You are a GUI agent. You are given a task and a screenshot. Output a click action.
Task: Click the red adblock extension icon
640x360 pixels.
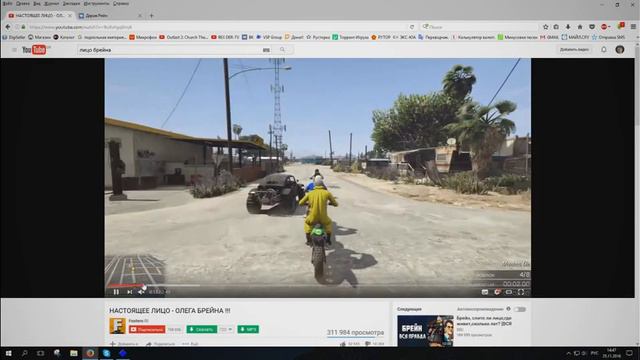coord(604,27)
